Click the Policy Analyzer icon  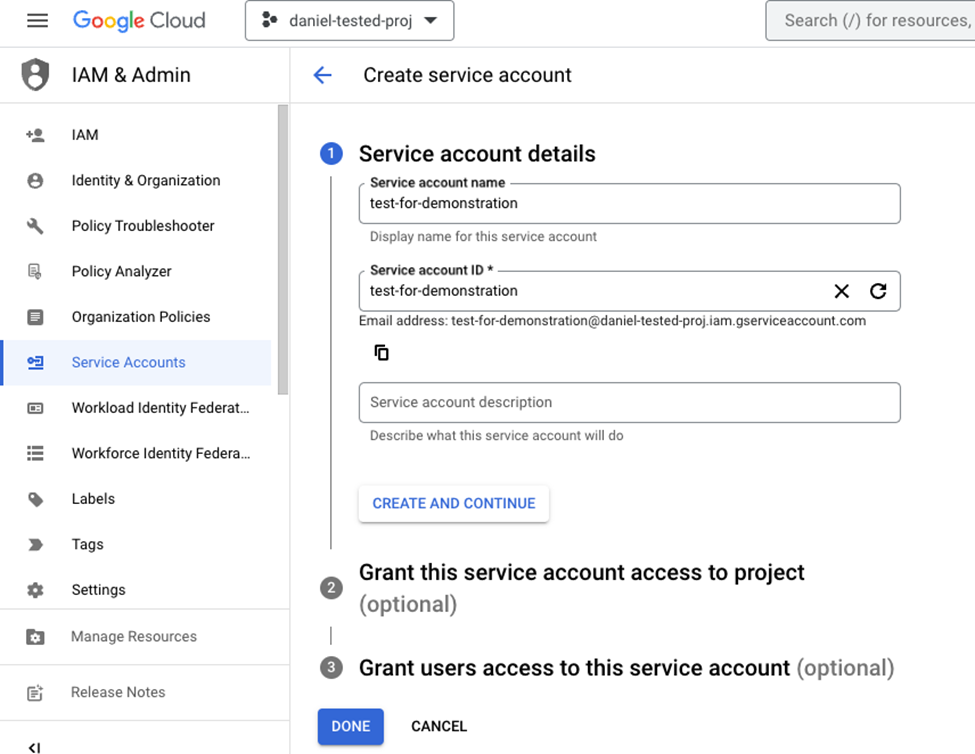click(35, 271)
